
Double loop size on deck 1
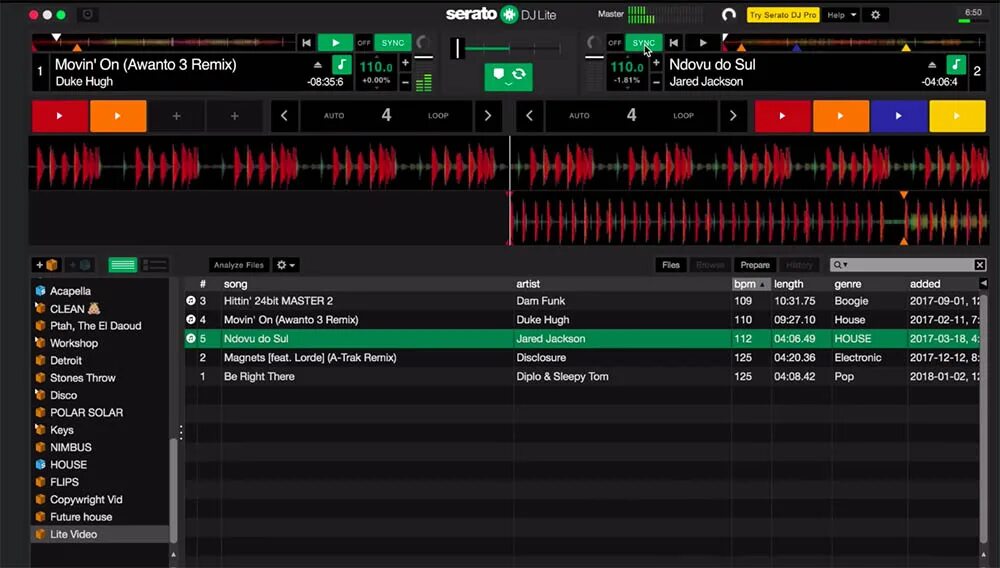tap(488, 116)
